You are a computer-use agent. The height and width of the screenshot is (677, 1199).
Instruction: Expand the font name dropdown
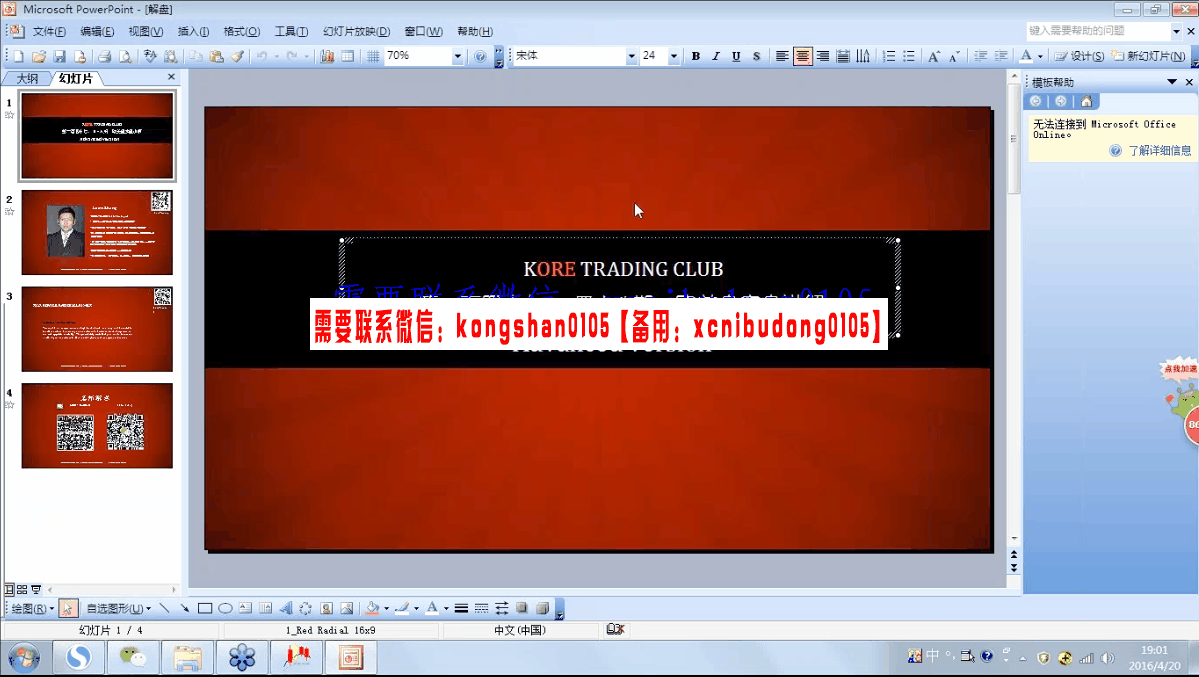(631, 56)
